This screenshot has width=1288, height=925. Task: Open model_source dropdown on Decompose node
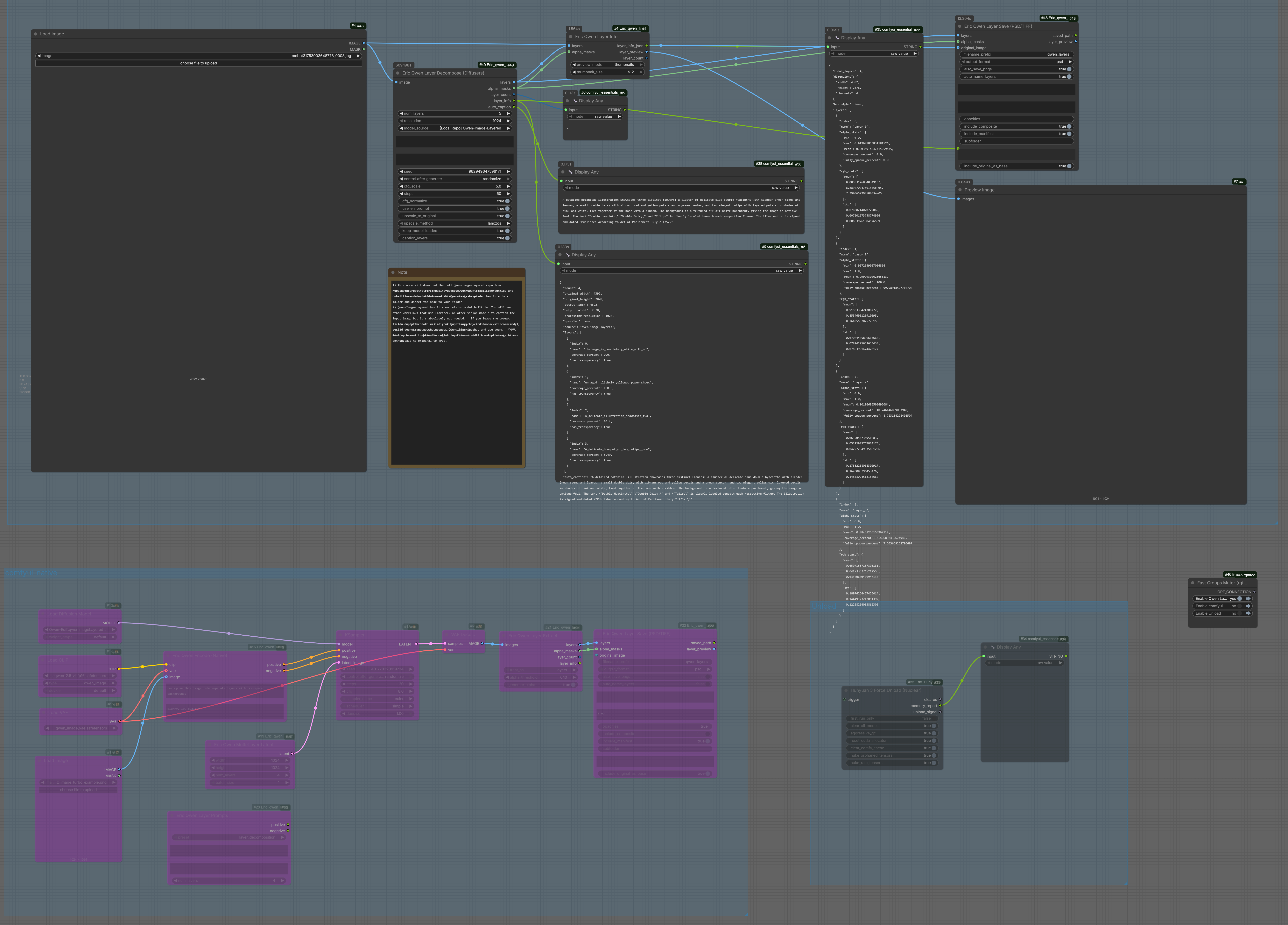(455, 128)
